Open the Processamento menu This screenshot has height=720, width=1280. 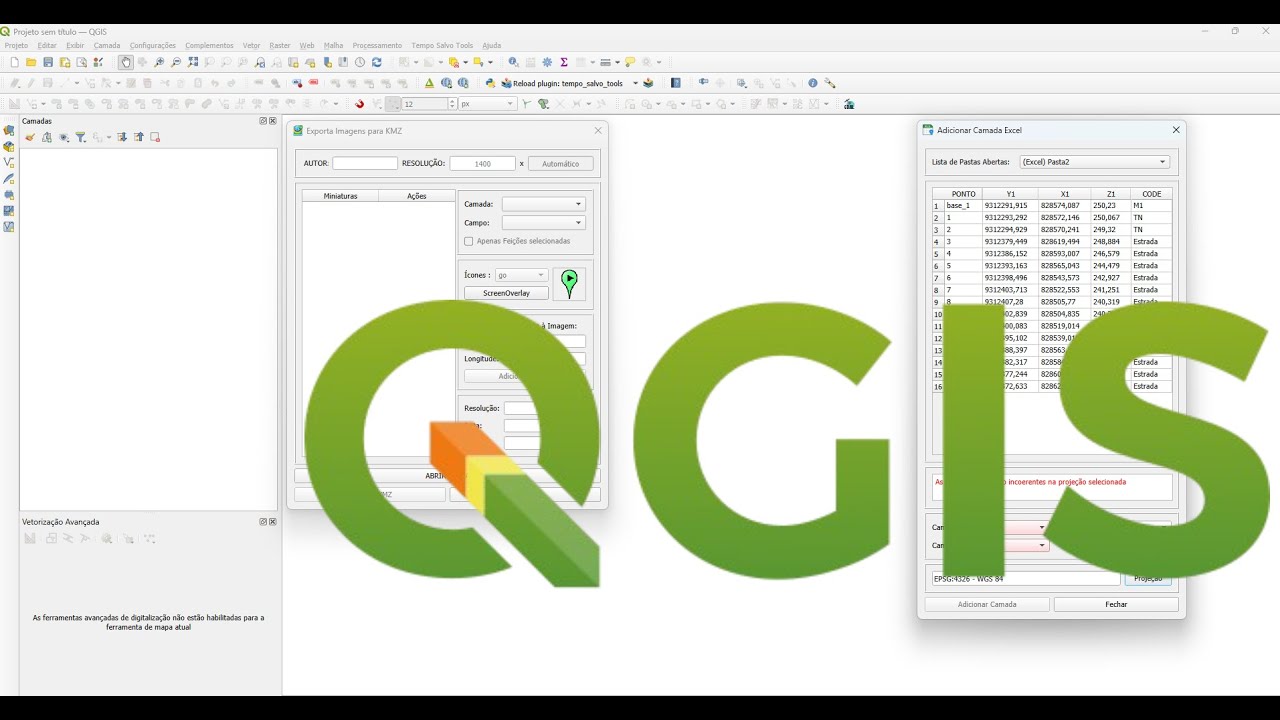pos(377,45)
